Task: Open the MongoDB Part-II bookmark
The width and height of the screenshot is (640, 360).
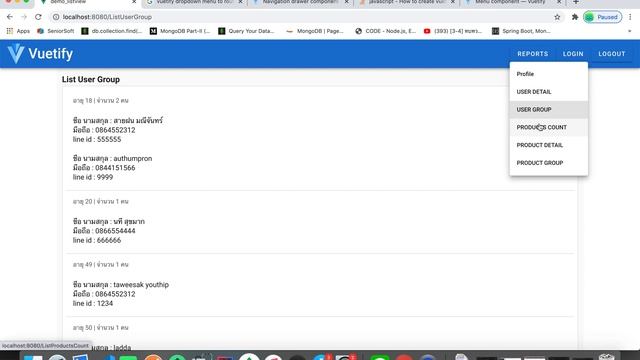Action: 180,31
